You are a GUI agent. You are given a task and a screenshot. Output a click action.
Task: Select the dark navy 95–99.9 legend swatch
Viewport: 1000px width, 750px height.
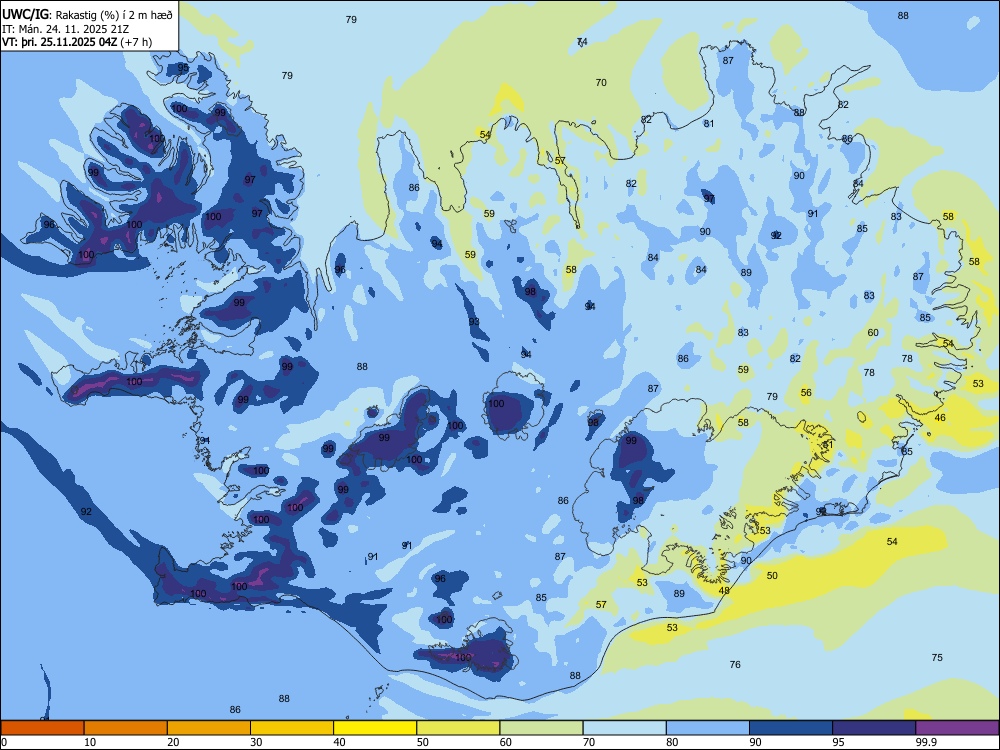click(874, 728)
